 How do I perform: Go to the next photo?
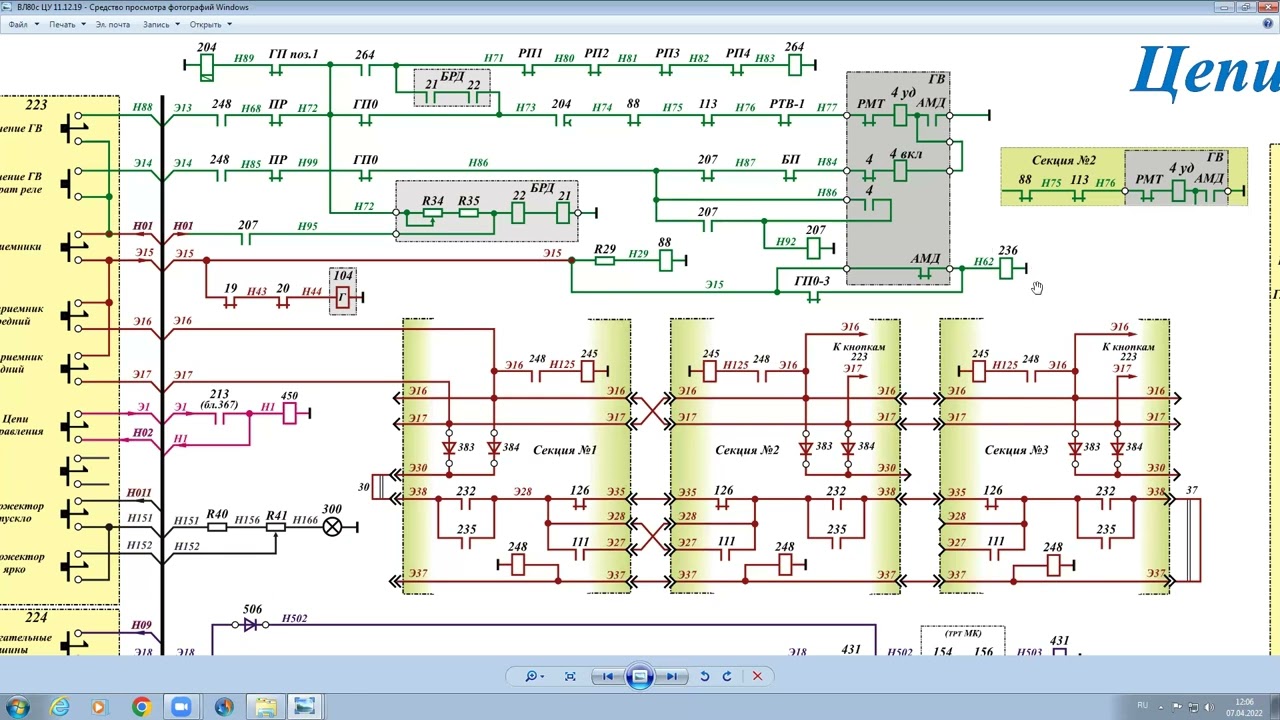pyautogui.click(x=672, y=677)
